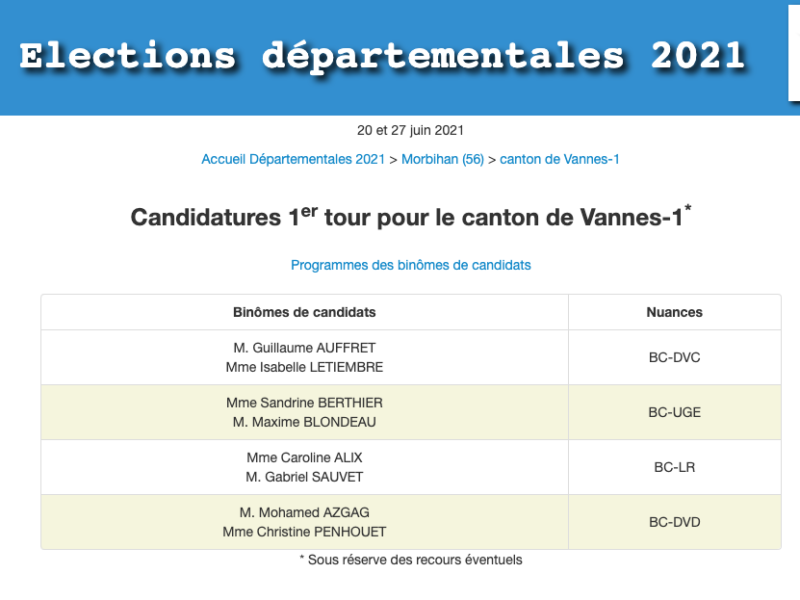Viewport: 800px width, 600px height.
Task: Open the Accueil Départementales 2021 link
Action: point(293,159)
